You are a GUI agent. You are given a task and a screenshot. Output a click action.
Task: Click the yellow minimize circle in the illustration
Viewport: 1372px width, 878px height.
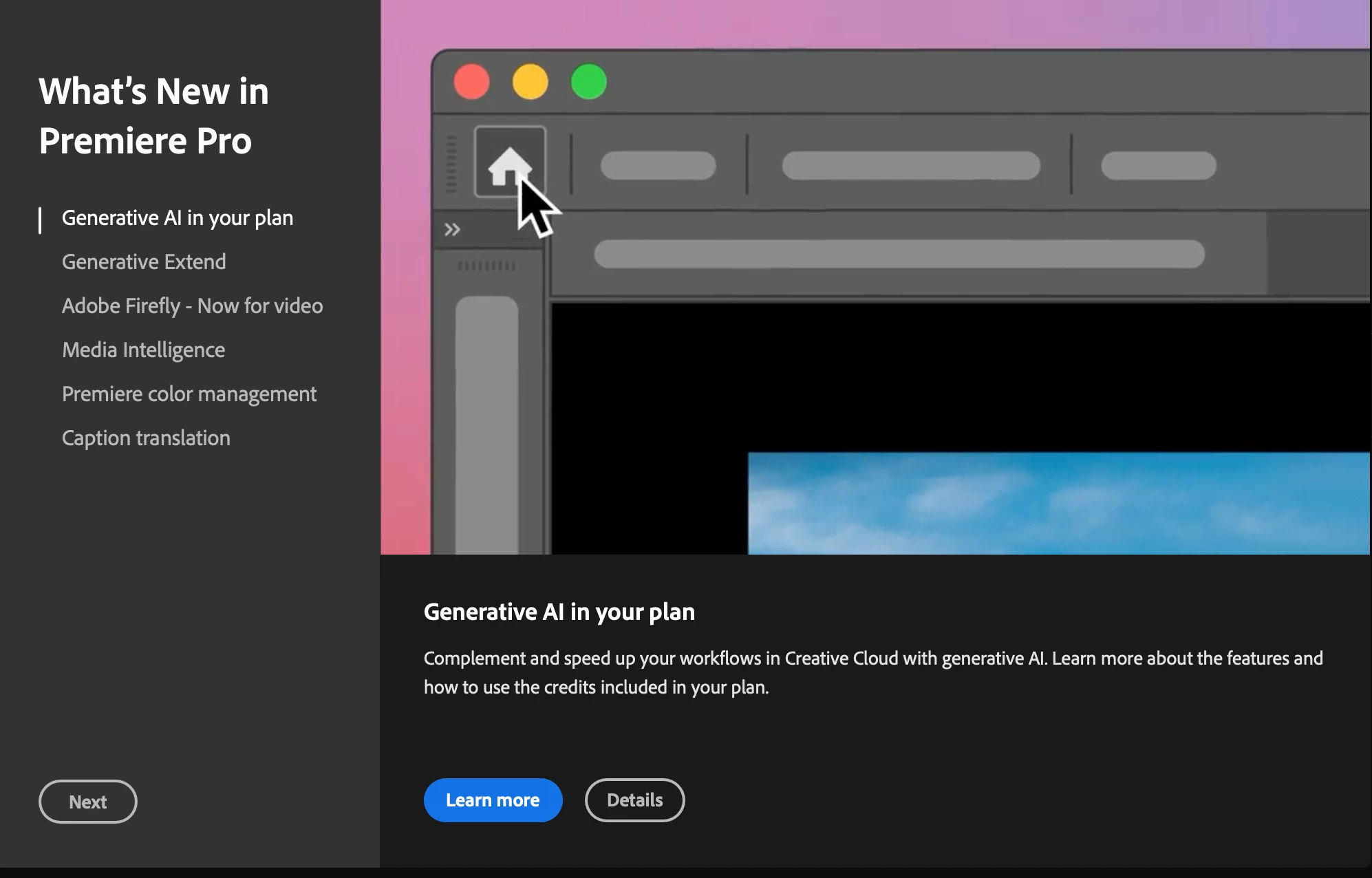530,82
